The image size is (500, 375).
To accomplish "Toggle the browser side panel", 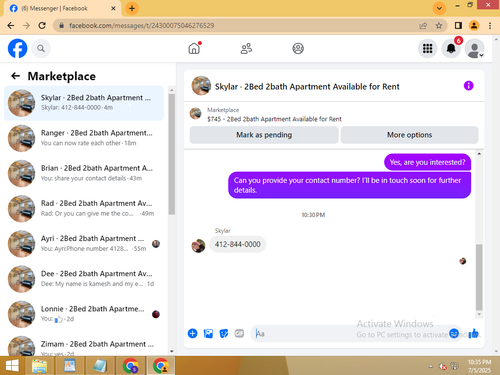I will coord(458,26).
